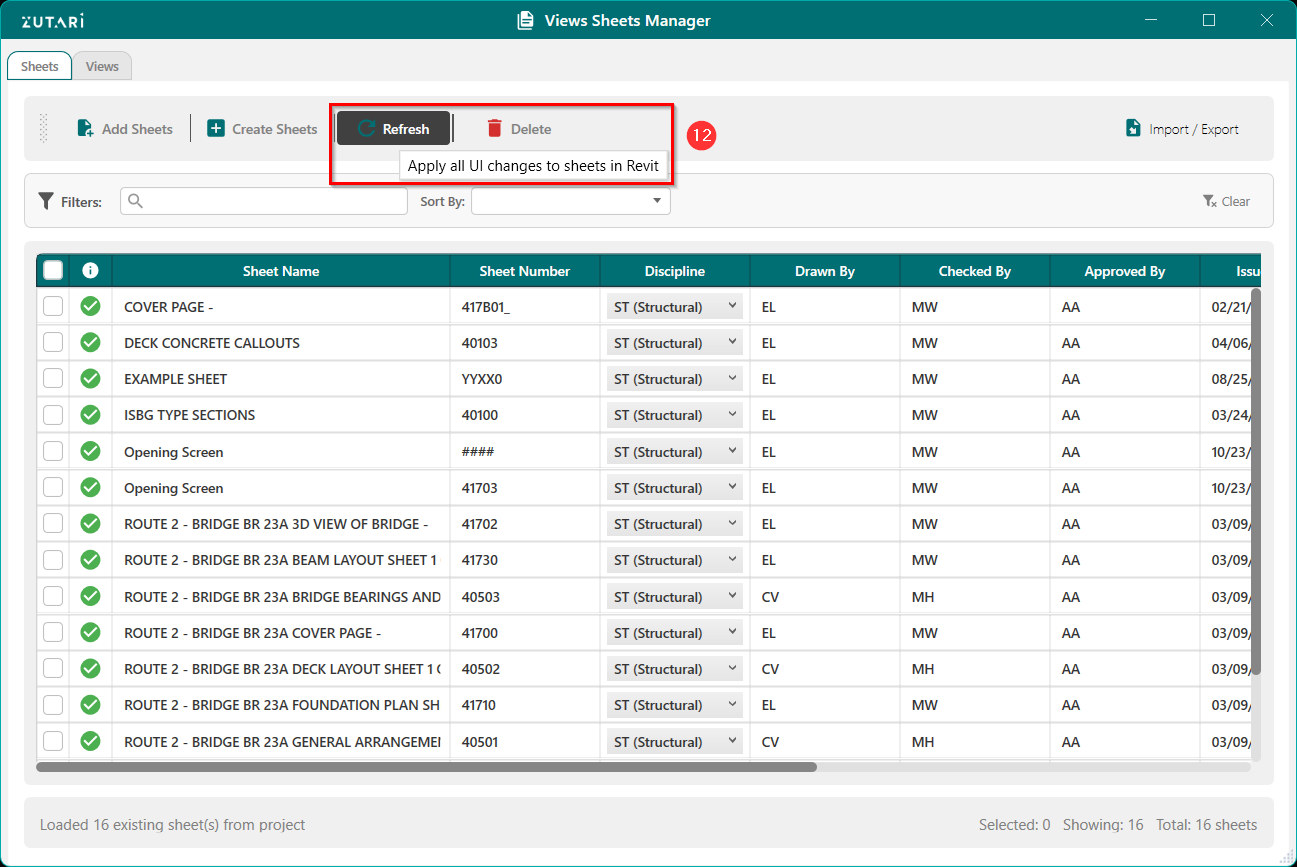Screen dimensions: 1297x867
Task: Click the toolbar drag grip handle
Action: [43, 128]
